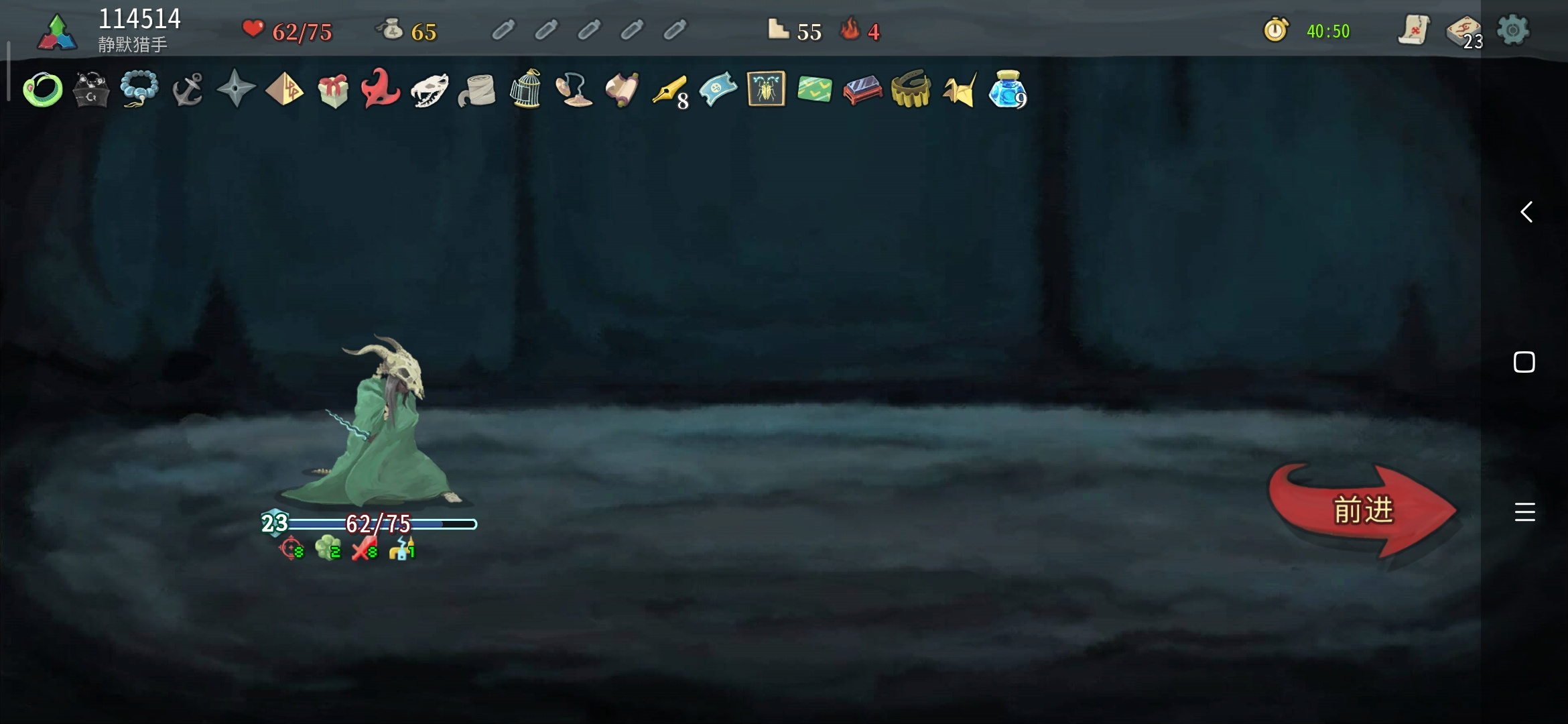Inspect the golden gear relic
Screen dimensions: 1568x724
pos(911,89)
